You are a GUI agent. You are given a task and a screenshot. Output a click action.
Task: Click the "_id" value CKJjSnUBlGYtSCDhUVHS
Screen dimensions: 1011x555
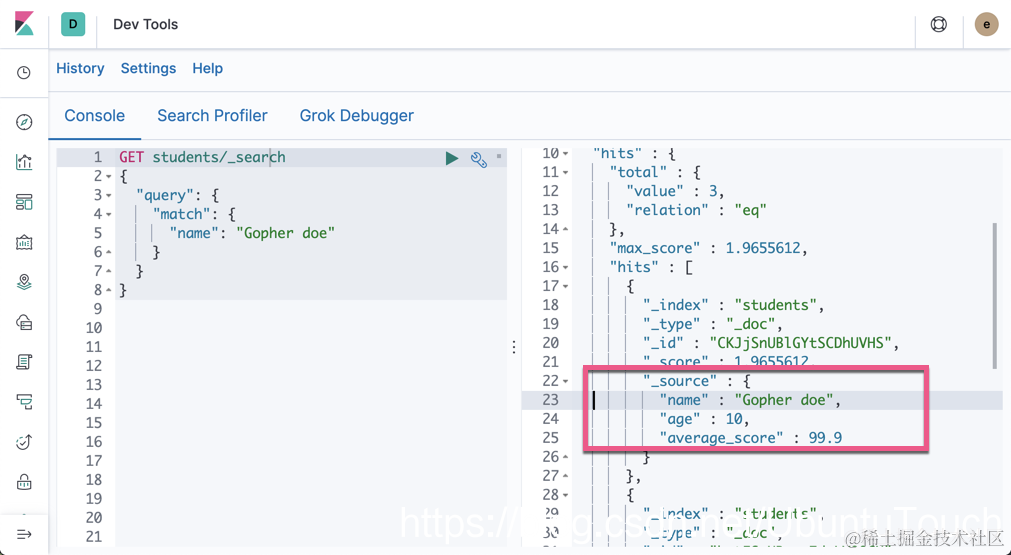click(x=800, y=343)
